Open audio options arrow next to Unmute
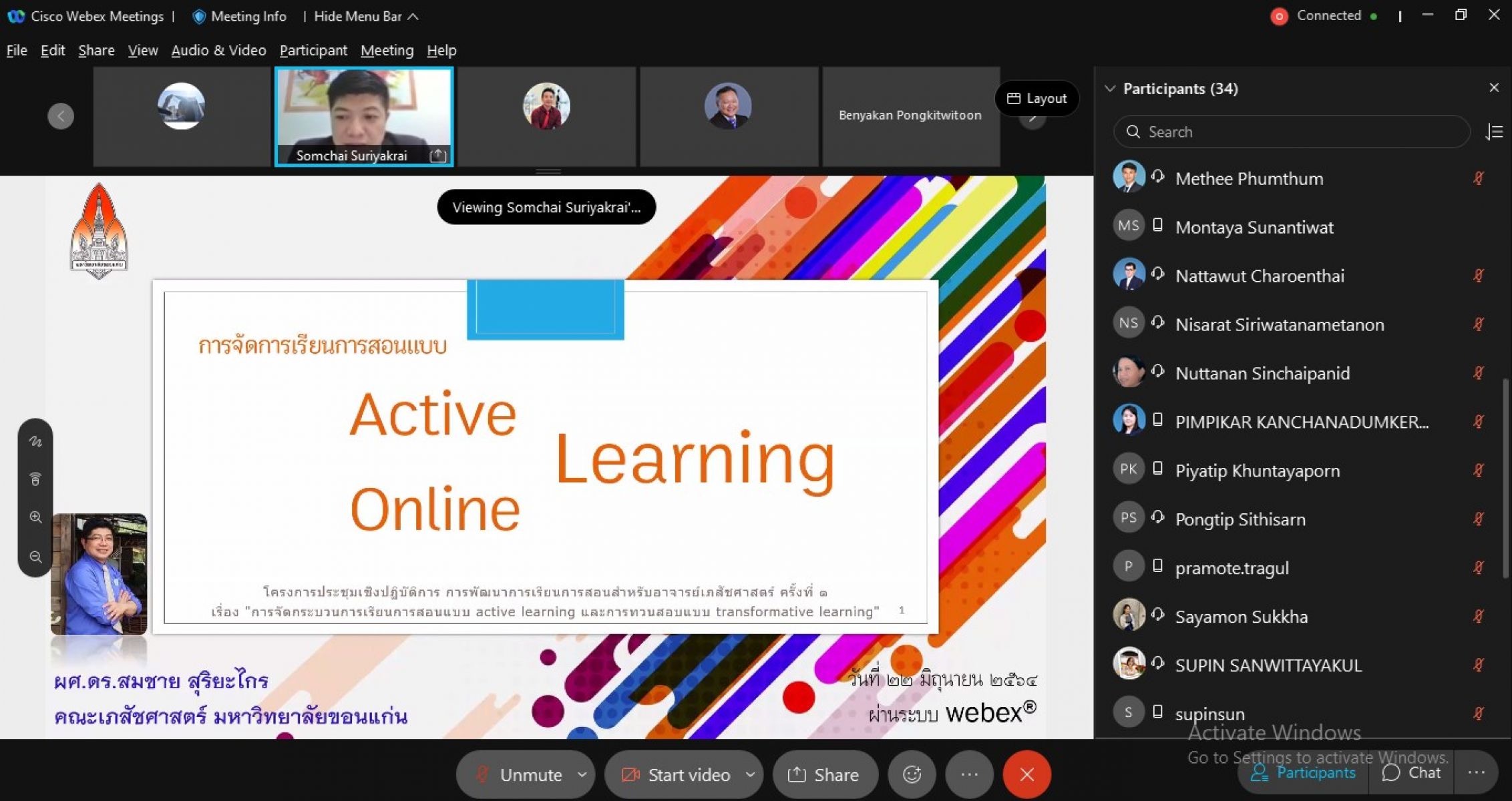This screenshot has width=1512, height=801. 582,774
